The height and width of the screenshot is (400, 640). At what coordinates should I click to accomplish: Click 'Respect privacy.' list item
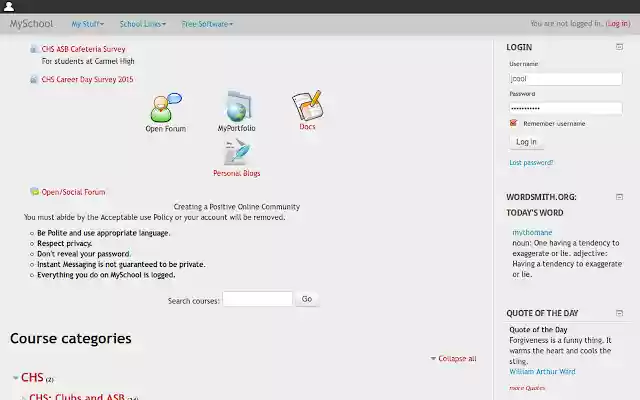(64, 243)
